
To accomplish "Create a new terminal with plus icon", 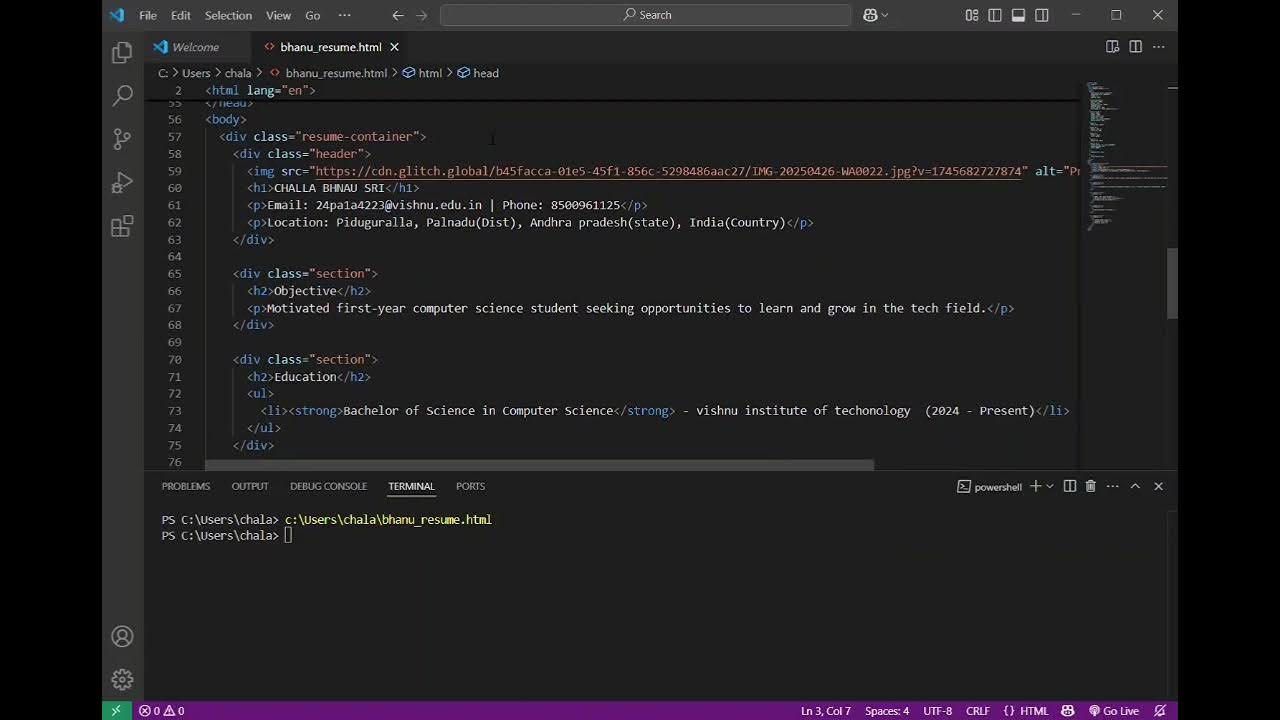I will coord(1036,486).
